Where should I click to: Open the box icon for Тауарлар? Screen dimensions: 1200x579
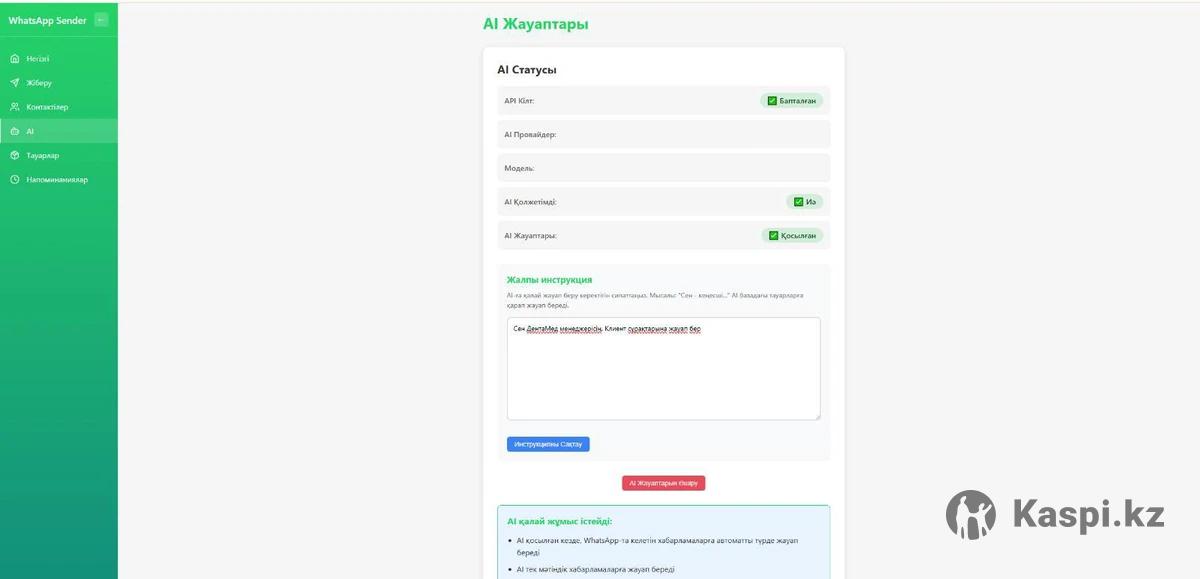[15, 156]
